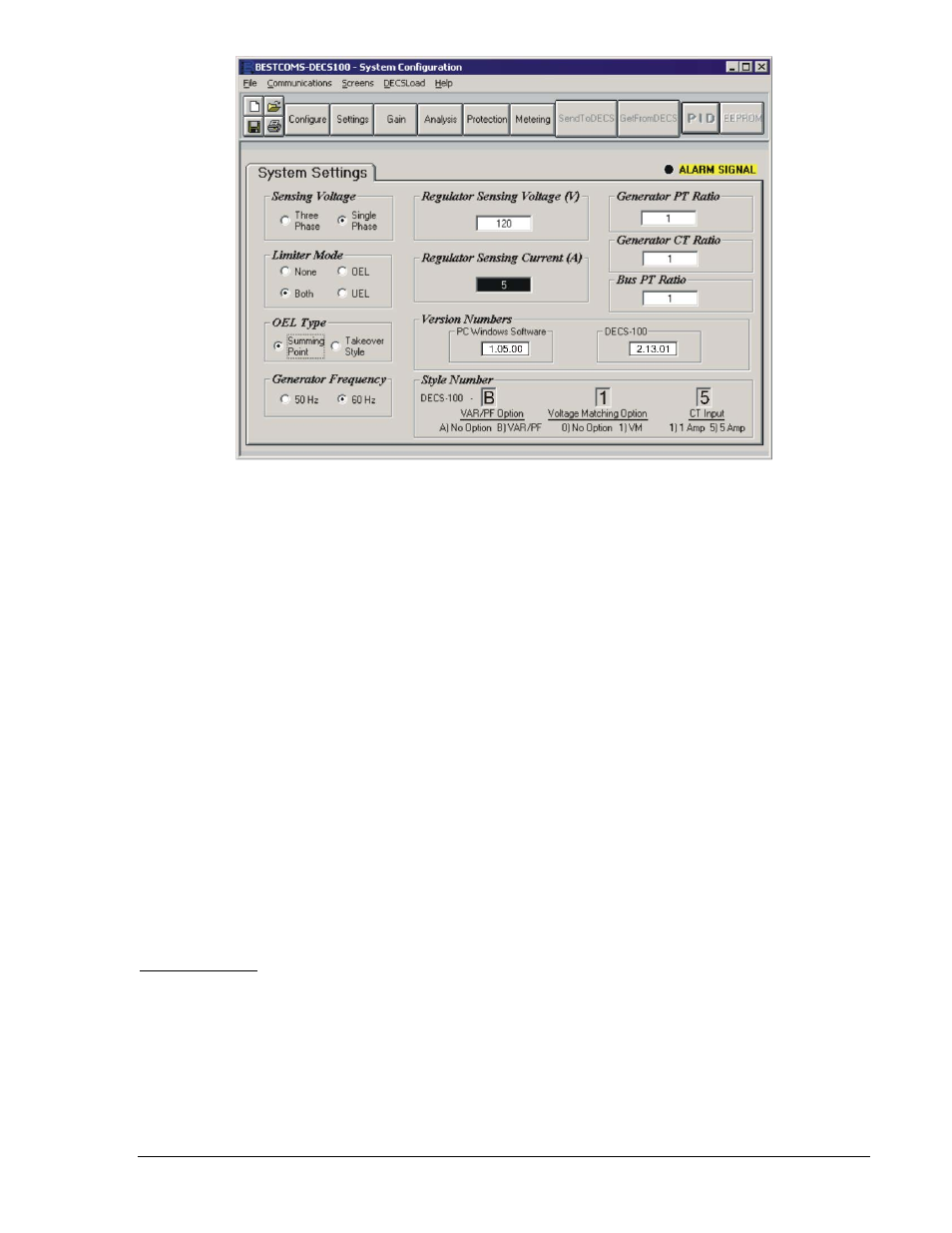
Task: Click the PC Windows Software version field
Action: click(x=505, y=349)
